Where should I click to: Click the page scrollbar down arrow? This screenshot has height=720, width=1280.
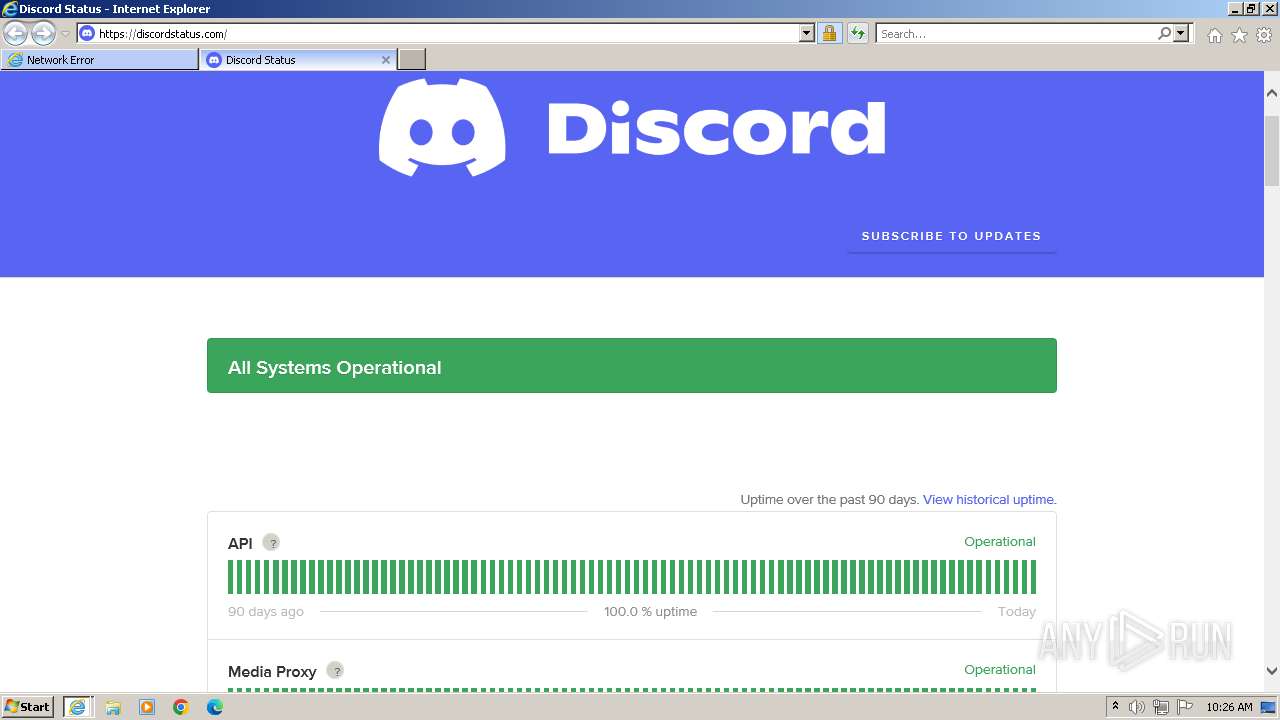point(1272,672)
